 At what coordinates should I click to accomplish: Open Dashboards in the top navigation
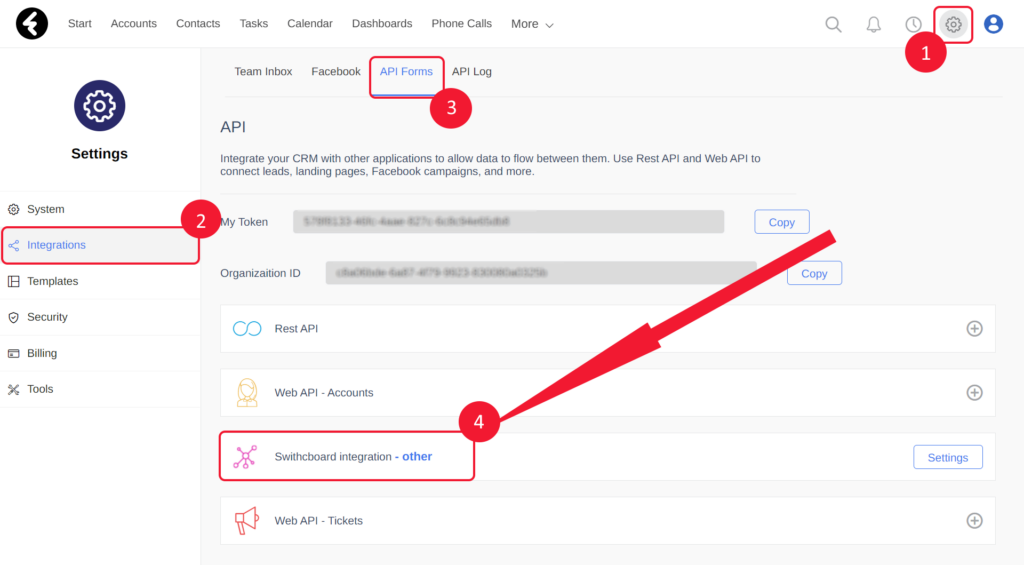(382, 24)
